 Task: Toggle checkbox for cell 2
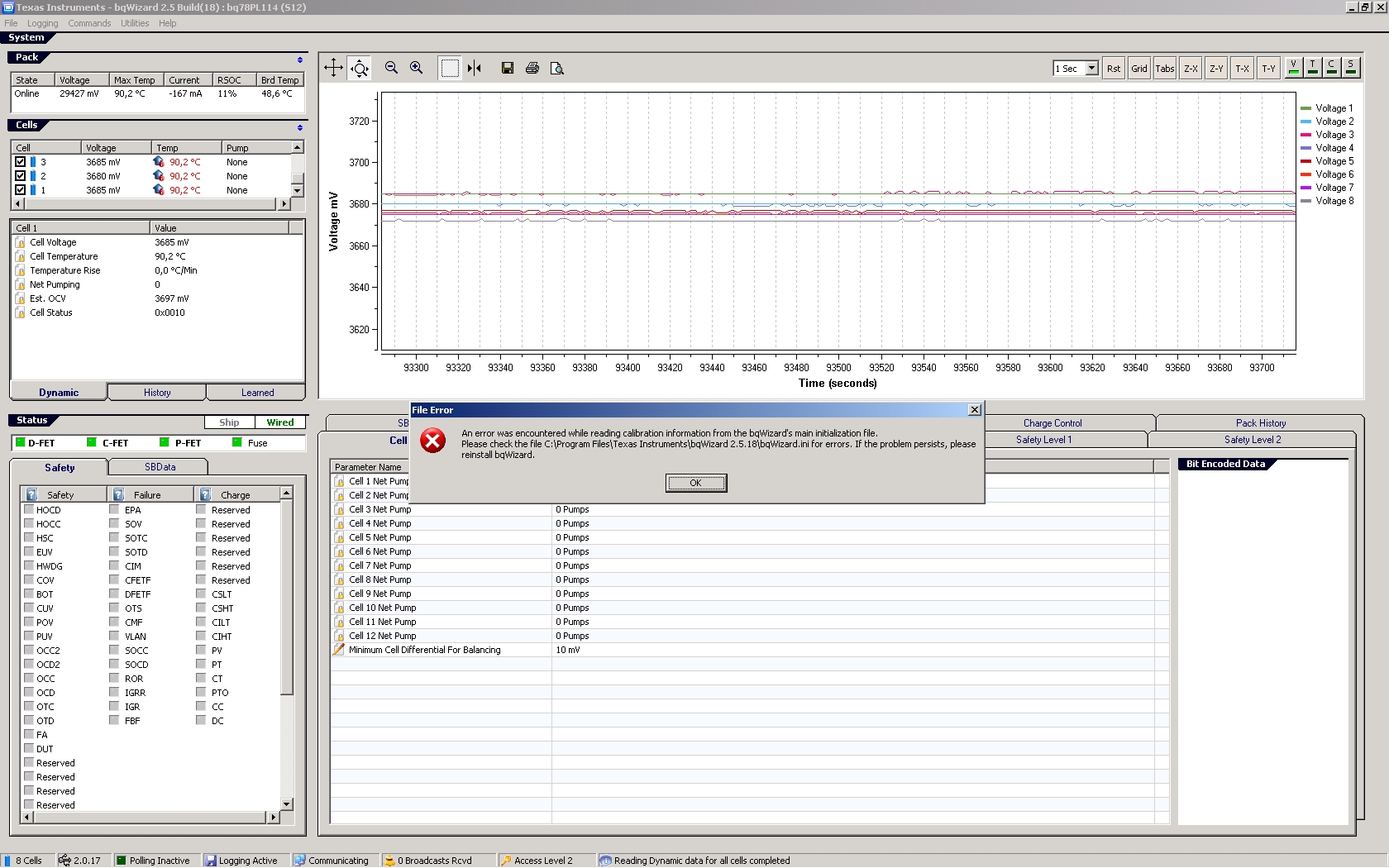[x=21, y=176]
